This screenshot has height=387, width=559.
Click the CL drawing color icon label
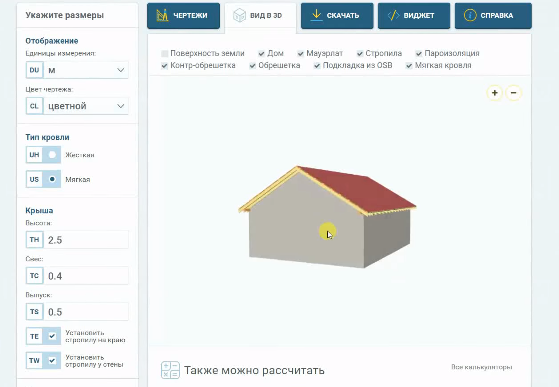[34, 106]
